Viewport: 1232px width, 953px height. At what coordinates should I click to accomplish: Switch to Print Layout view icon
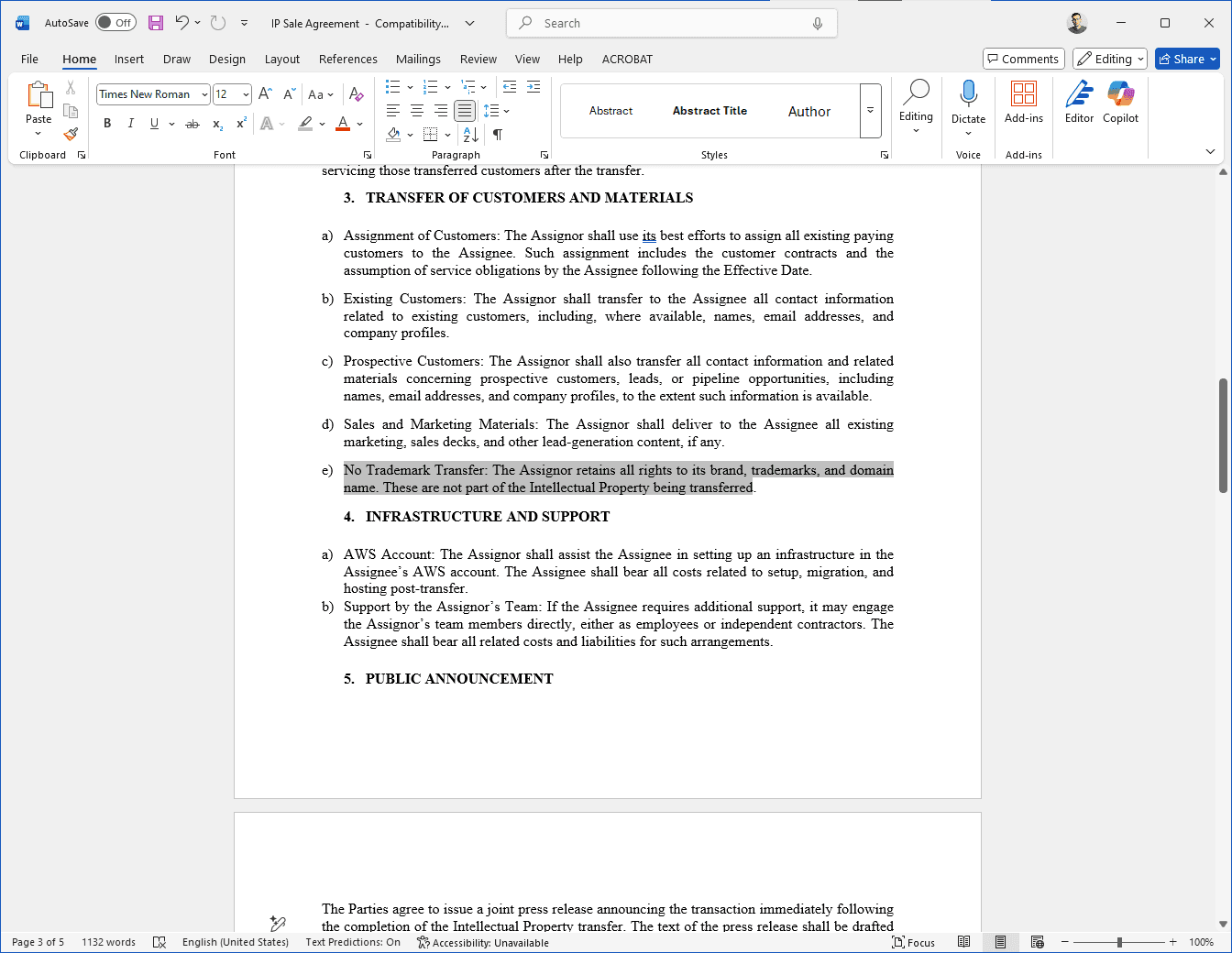point(1000,942)
